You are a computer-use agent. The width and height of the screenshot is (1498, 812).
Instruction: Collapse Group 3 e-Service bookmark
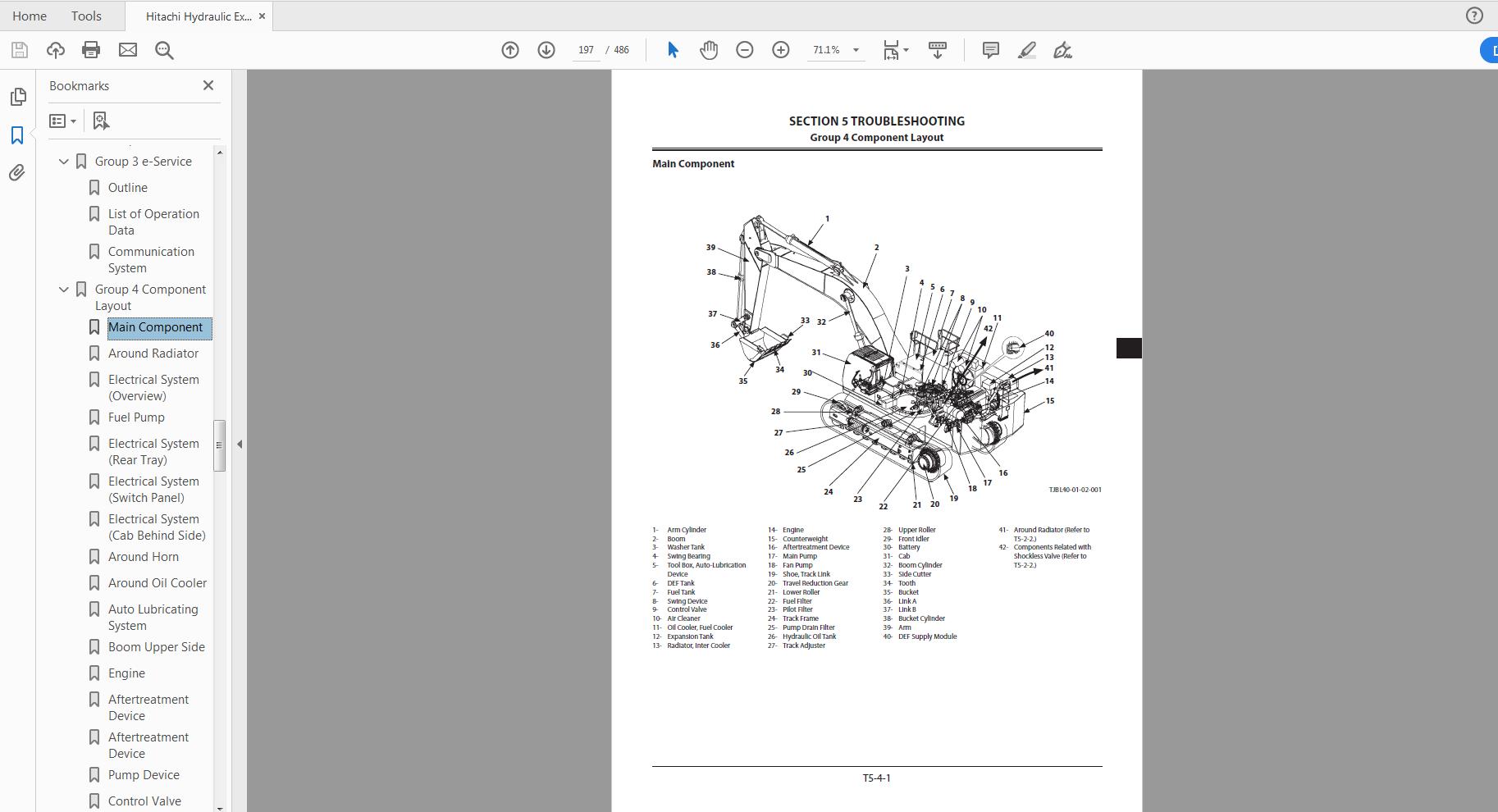[64, 162]
